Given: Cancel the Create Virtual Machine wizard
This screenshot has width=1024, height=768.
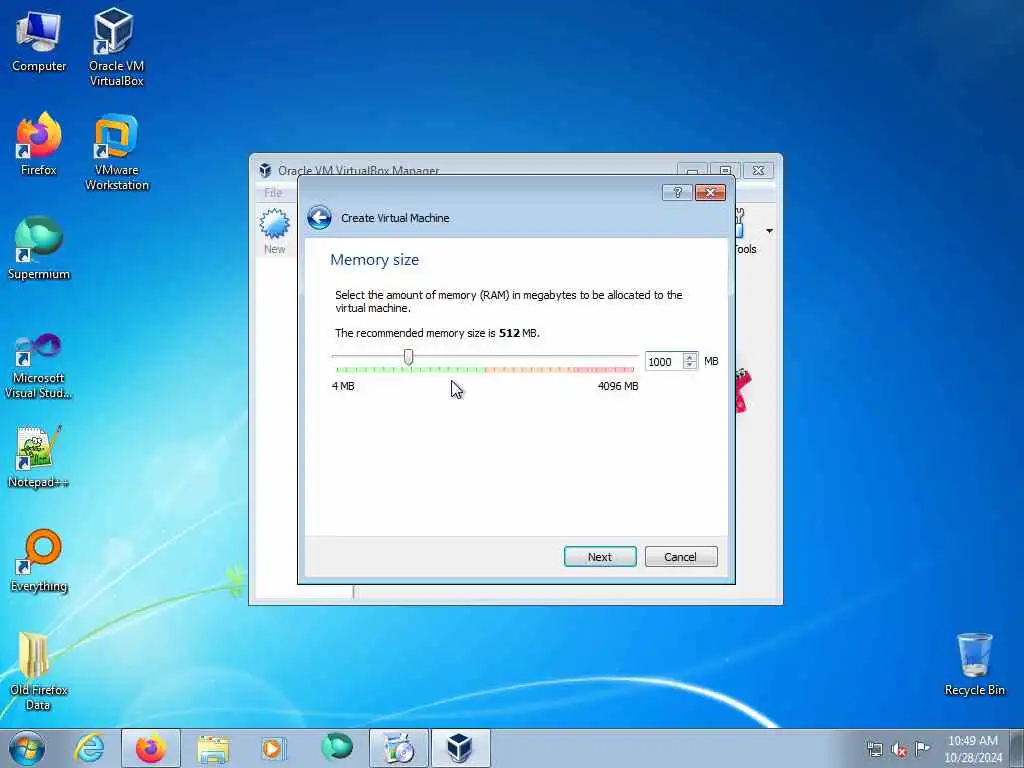Looking at the screenshot, I should point(680,556).
